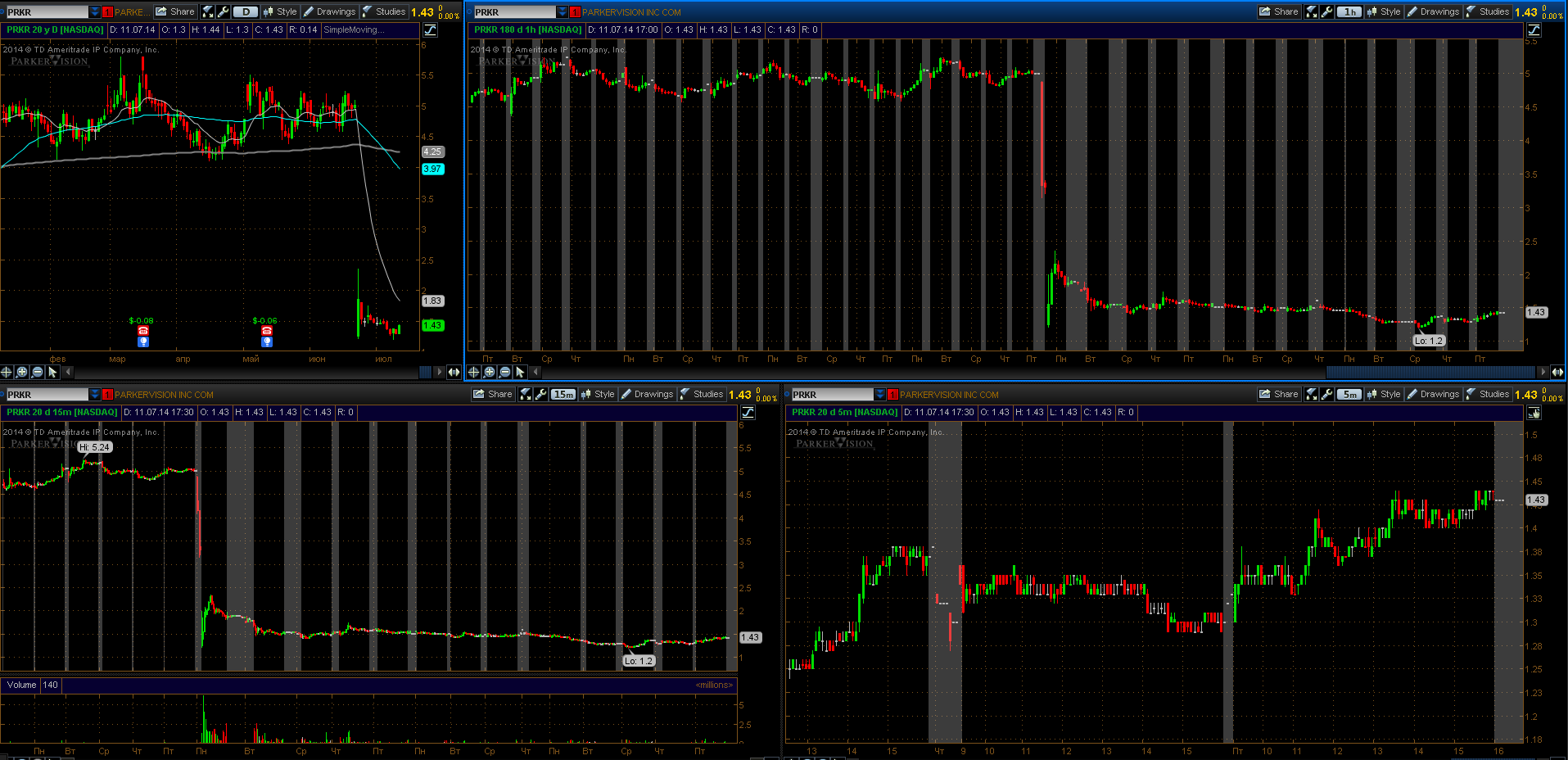Toggle chart scale icon in 5m chart header
The image size is (1568, 760).
pos(1534,413)
